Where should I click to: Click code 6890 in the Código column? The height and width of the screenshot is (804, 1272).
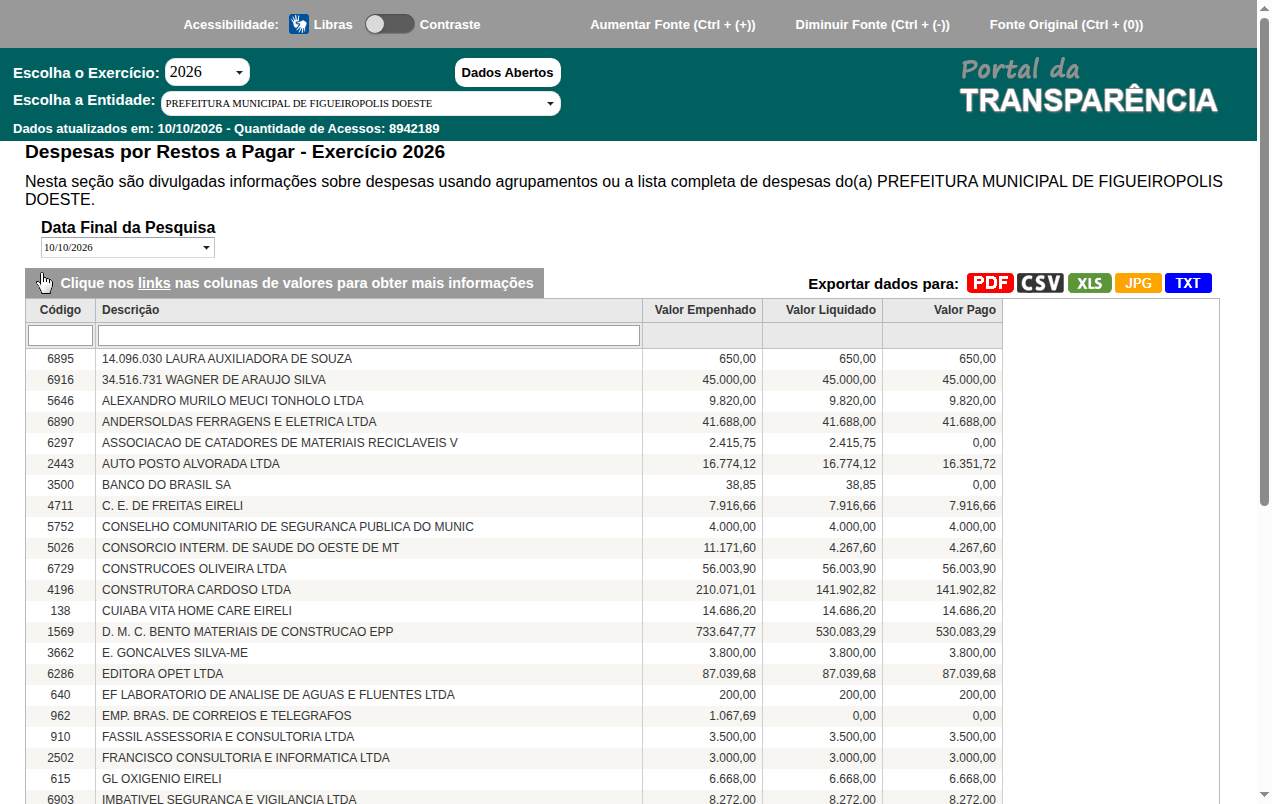click(60, 422)
